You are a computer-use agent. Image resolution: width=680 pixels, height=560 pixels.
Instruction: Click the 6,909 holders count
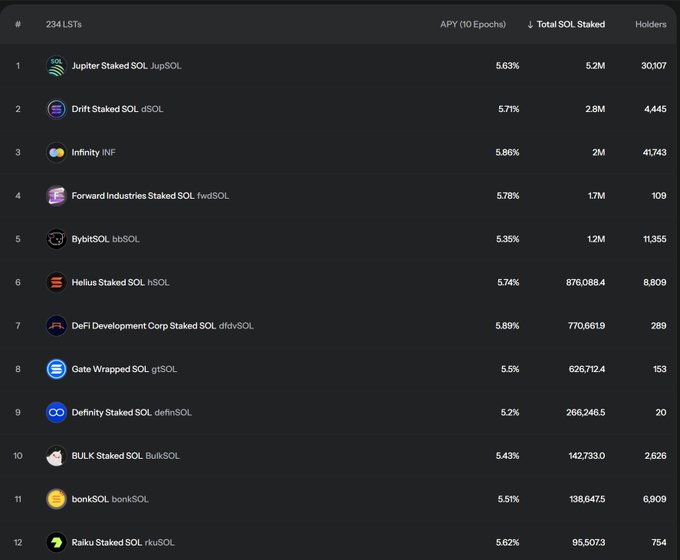(655, 499)
